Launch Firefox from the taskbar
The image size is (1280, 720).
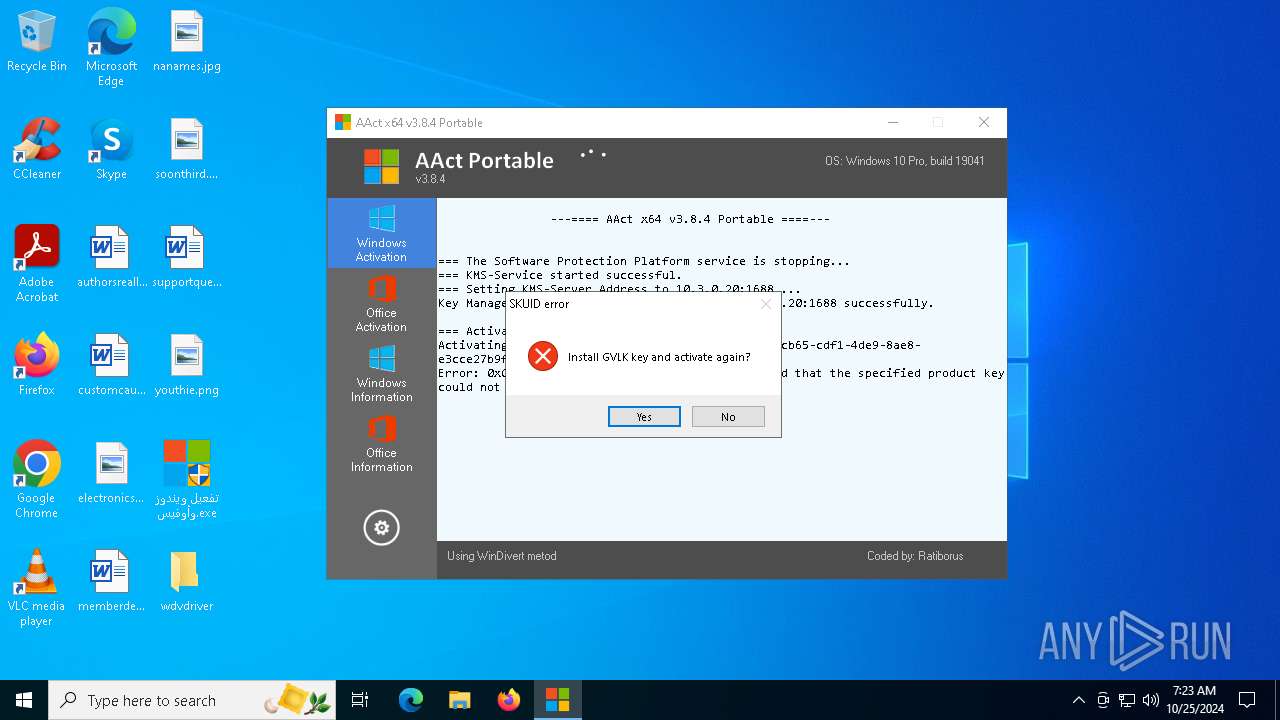pyautogui.click(x=509, y=700)
